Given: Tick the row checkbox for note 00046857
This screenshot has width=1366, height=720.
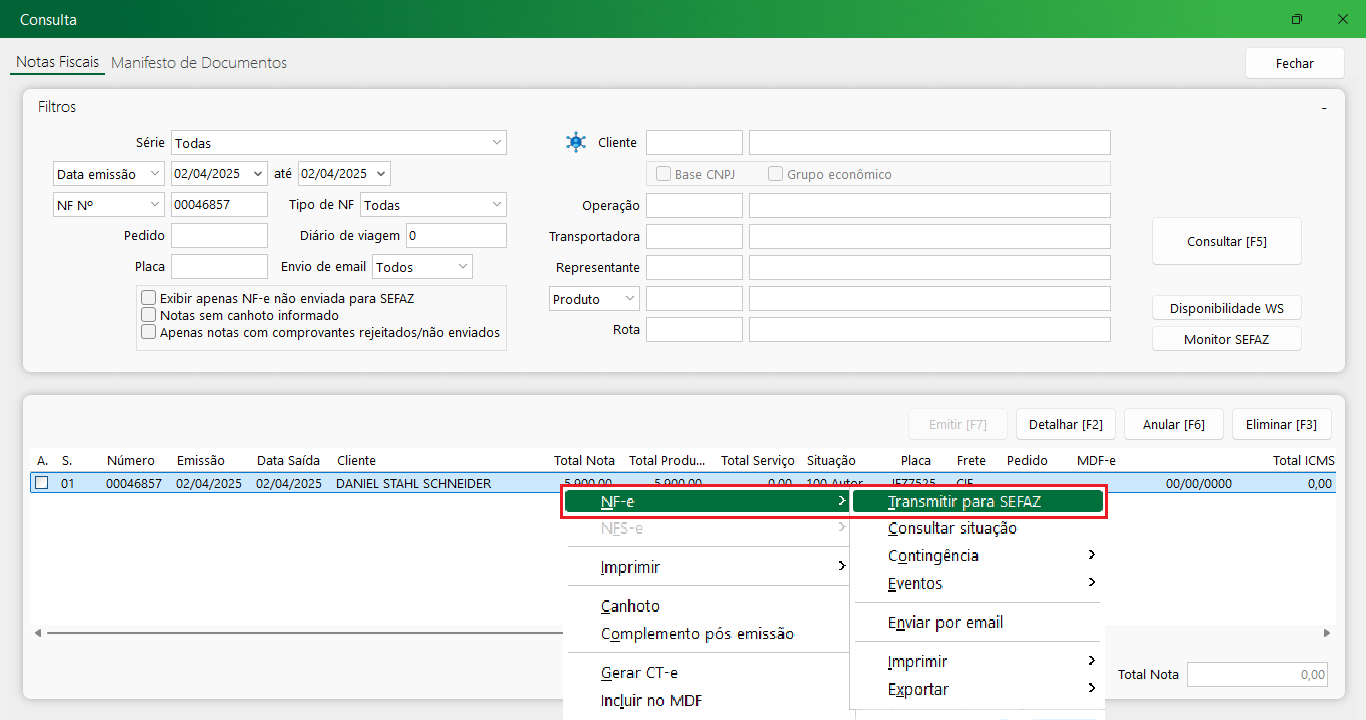Looking at the screenshot, I should pos(42,483).
